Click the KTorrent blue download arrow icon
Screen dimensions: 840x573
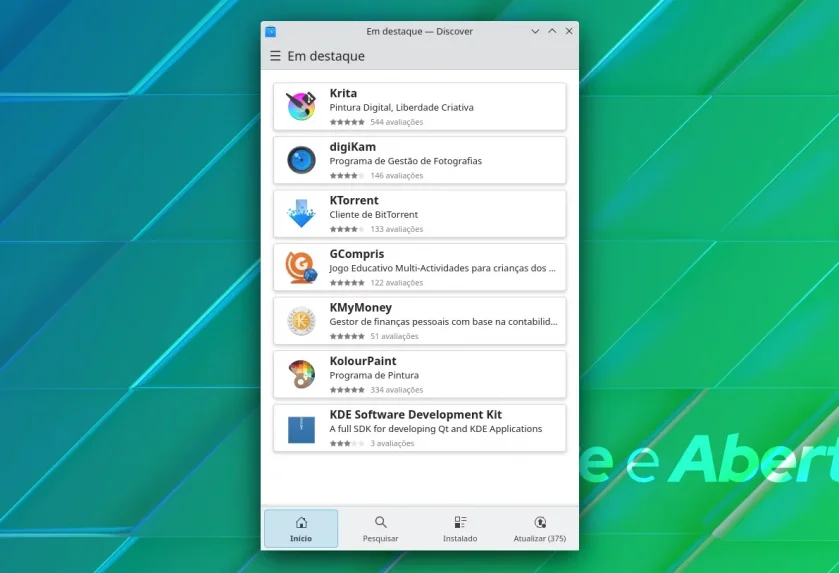[x=301, y=213]
